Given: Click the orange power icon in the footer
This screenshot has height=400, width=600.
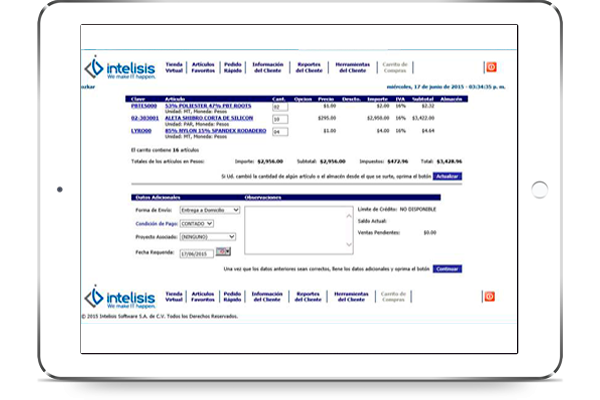Looking at the screenshot, I should [x=490, y=296].
